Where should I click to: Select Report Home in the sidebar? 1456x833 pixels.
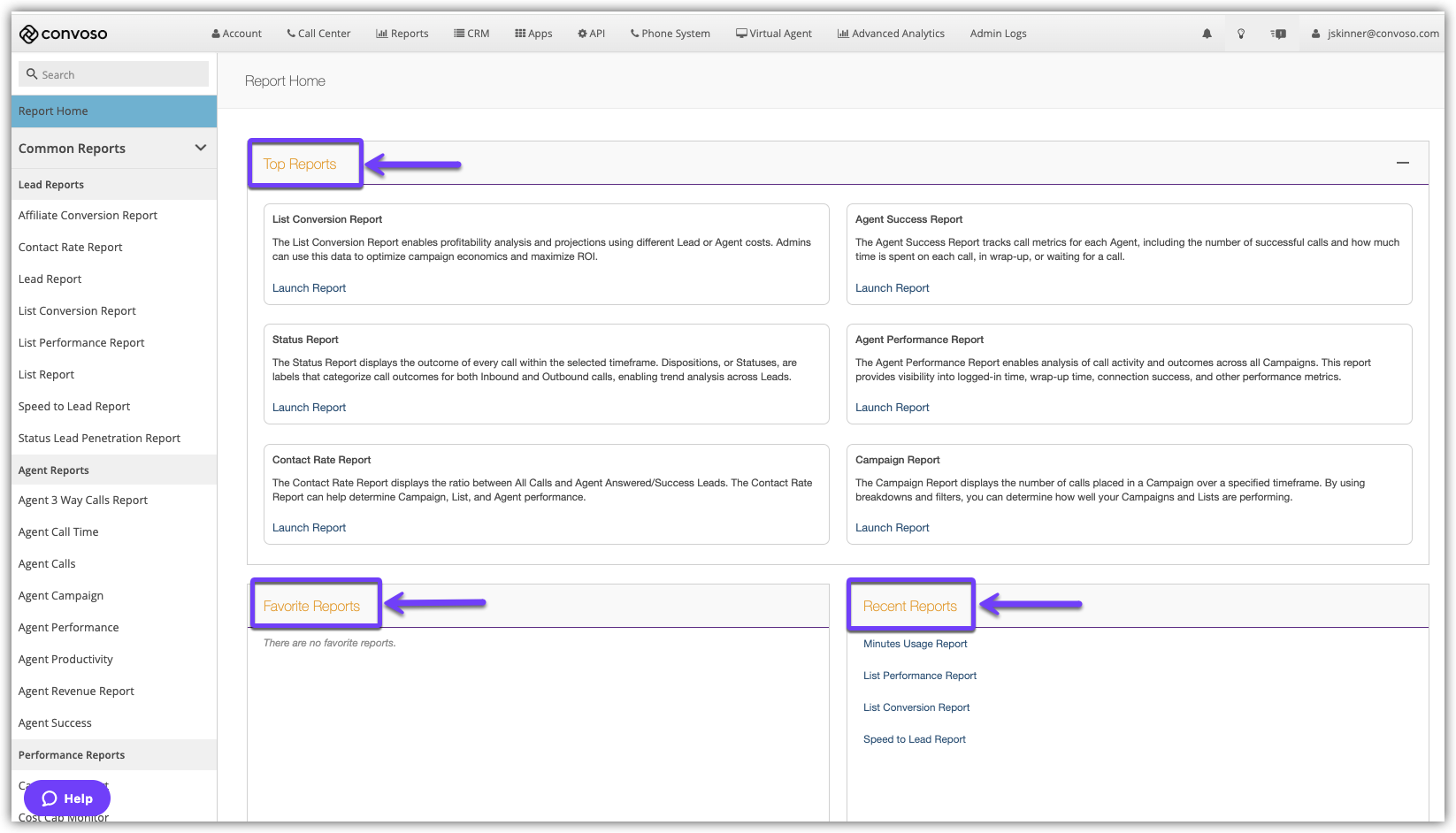point(53,111)
